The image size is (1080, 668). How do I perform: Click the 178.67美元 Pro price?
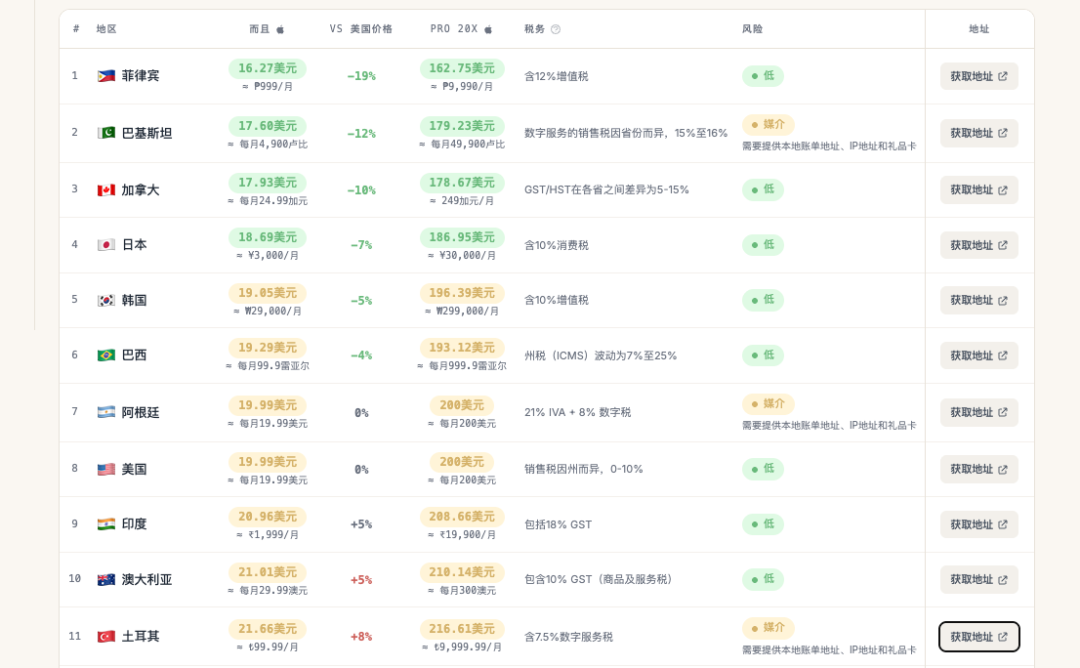(462, 182)
